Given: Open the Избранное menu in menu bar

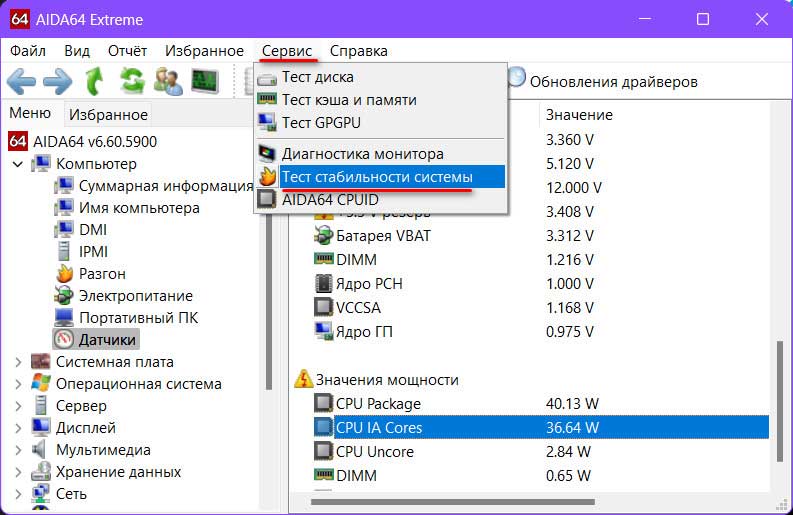Looking at the screenshot, I should 204,51.
